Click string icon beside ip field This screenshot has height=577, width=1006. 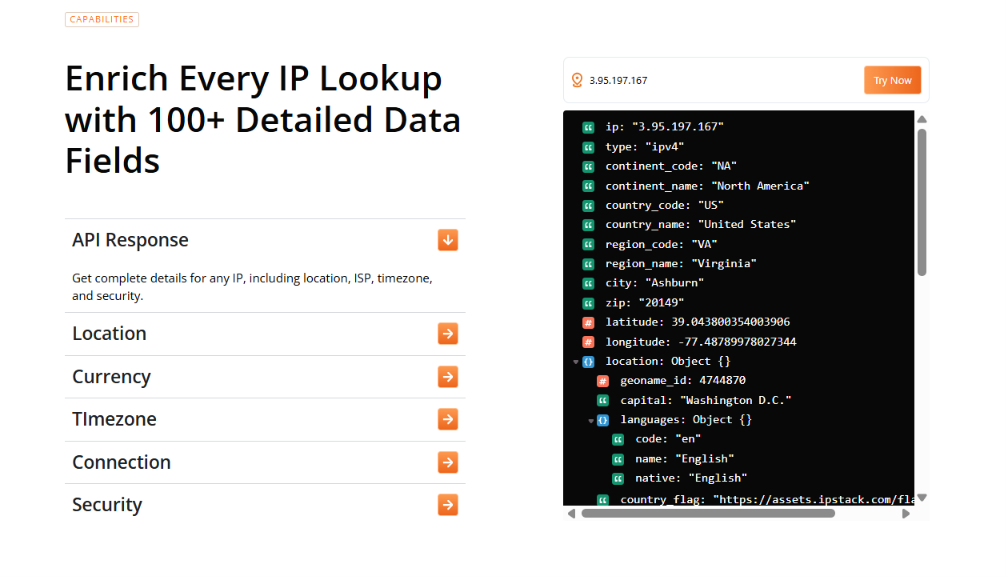tap(588, 127)
